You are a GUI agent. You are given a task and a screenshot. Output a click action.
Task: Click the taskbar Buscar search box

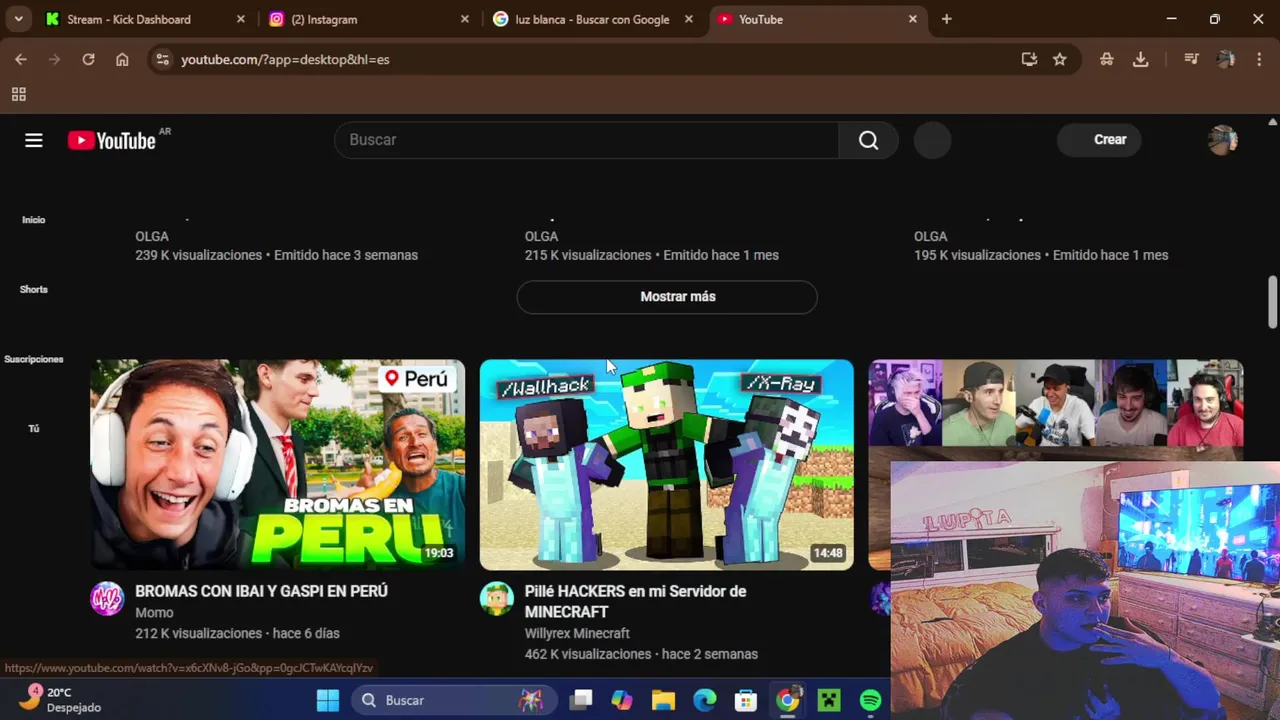coord(453,700)
